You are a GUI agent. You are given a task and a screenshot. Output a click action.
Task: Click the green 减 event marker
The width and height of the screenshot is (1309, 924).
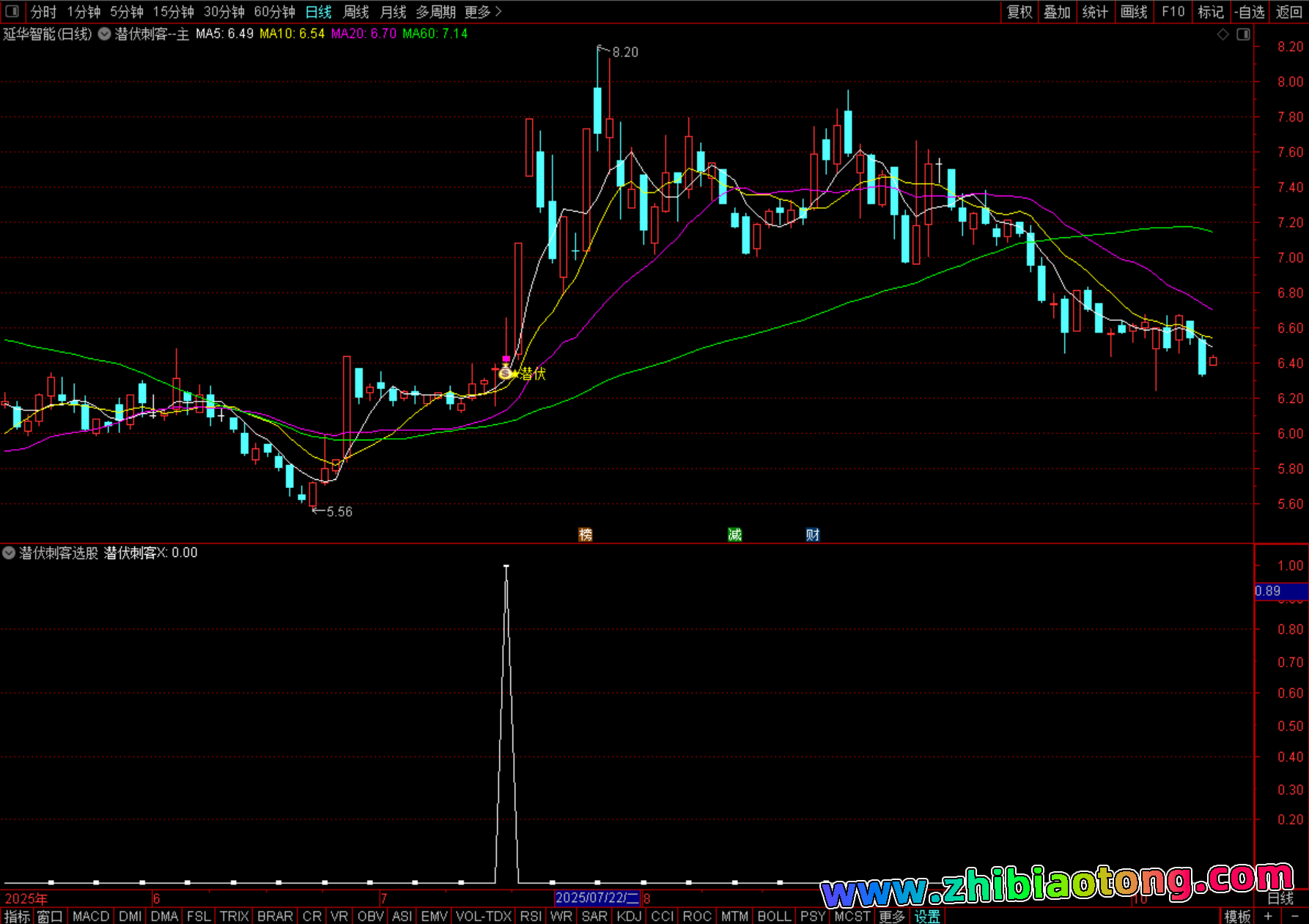[x=734, y=535]
